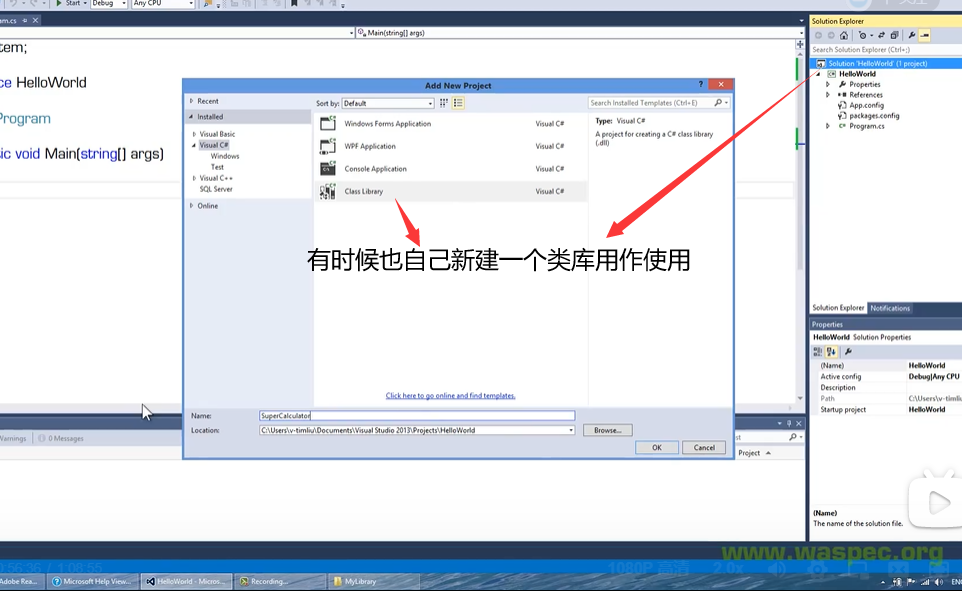Open the Location path dropdown arrow
Viewport: 962px width, 597px height.
571,431
